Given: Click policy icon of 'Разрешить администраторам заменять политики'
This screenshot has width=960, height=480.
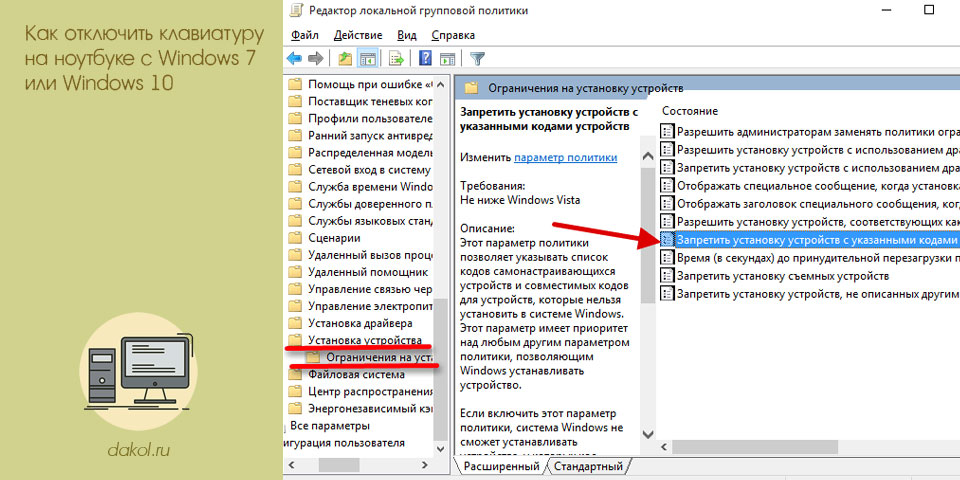Looking at the screenshot, I should [x=667, y=131].
